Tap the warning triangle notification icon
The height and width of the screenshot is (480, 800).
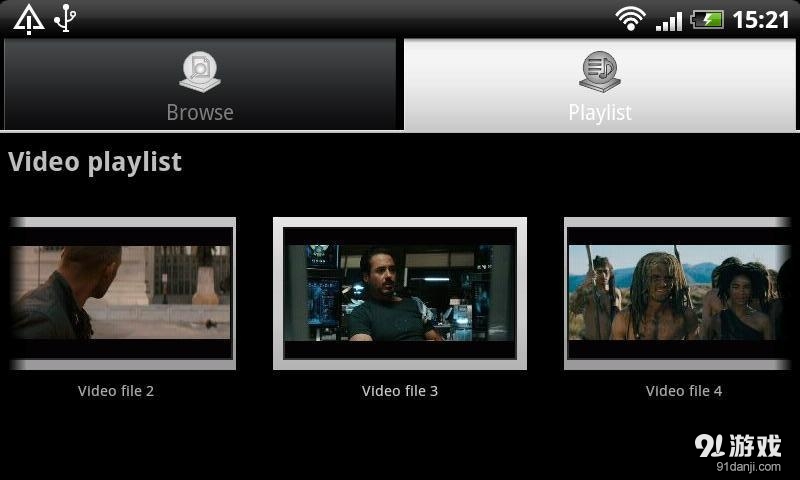click(x=29, y=19)
